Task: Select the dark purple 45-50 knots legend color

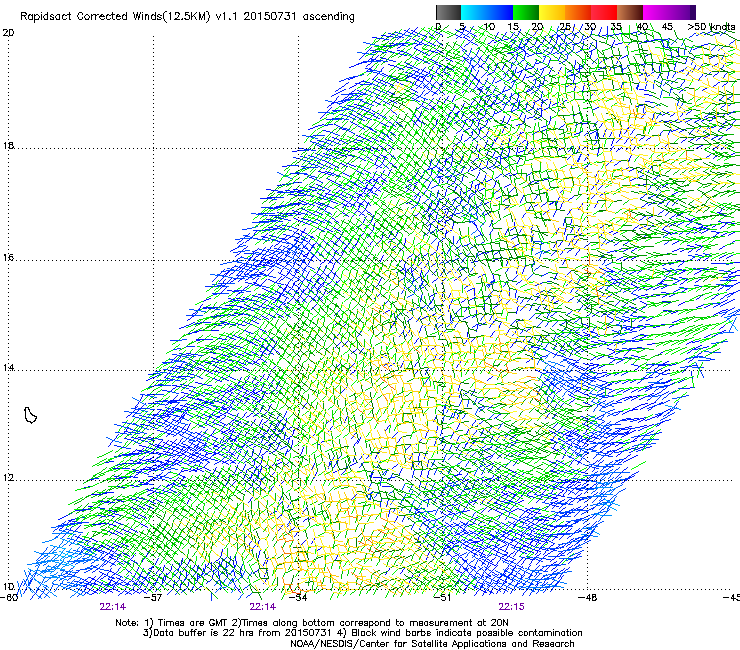Action: 682,12
